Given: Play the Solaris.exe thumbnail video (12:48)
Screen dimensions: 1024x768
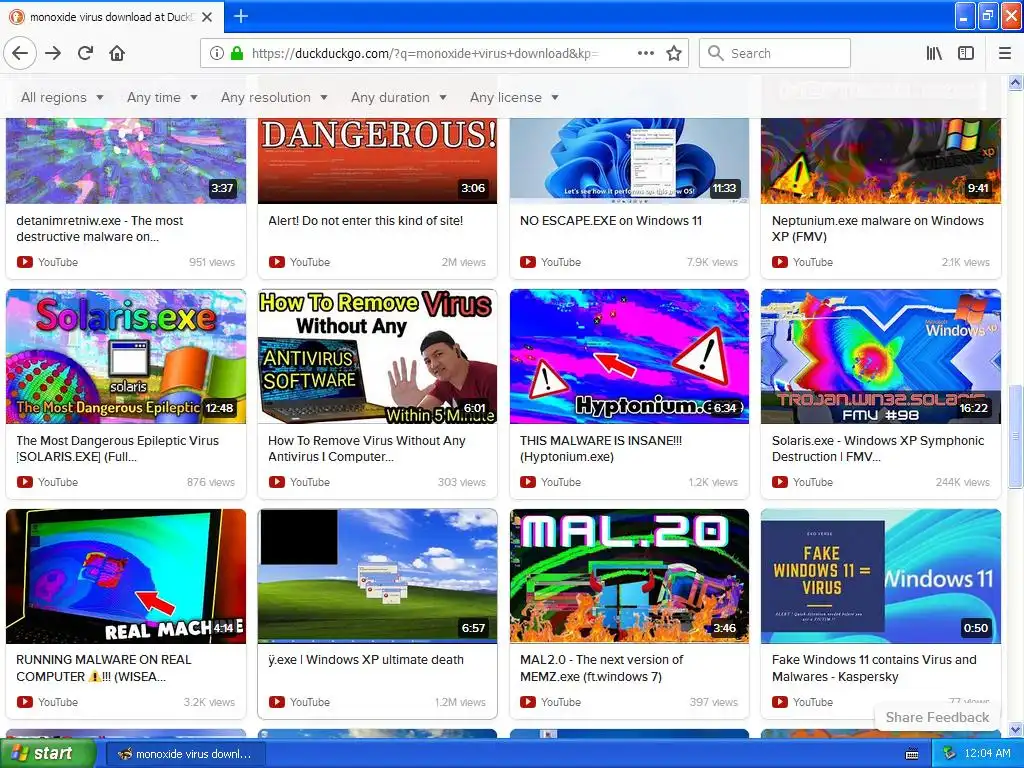Looking at the screenshot, I should coord(126,357).
